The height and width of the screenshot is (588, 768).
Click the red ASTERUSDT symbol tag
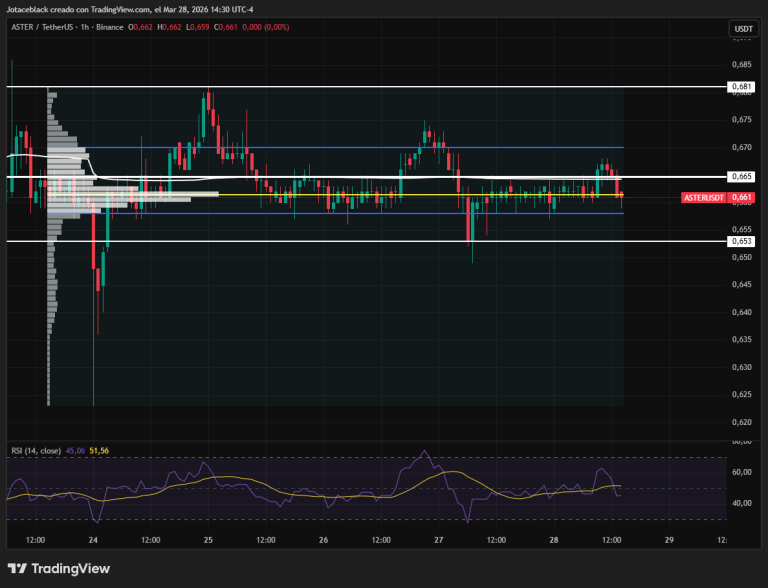click(703, 197)
